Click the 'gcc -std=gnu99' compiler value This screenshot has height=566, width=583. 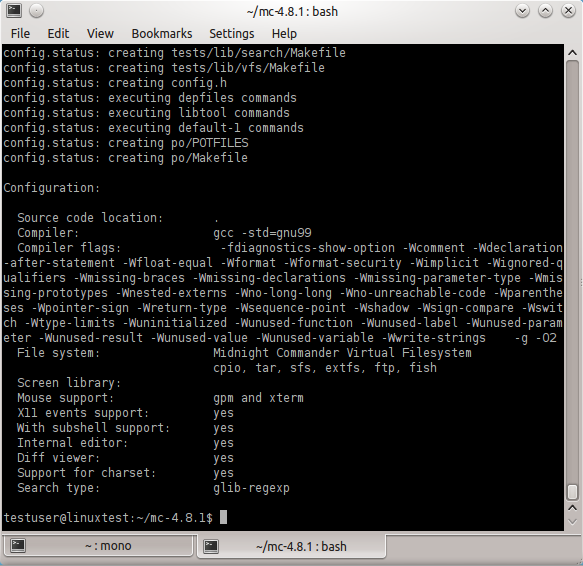(x=262, y=233)
